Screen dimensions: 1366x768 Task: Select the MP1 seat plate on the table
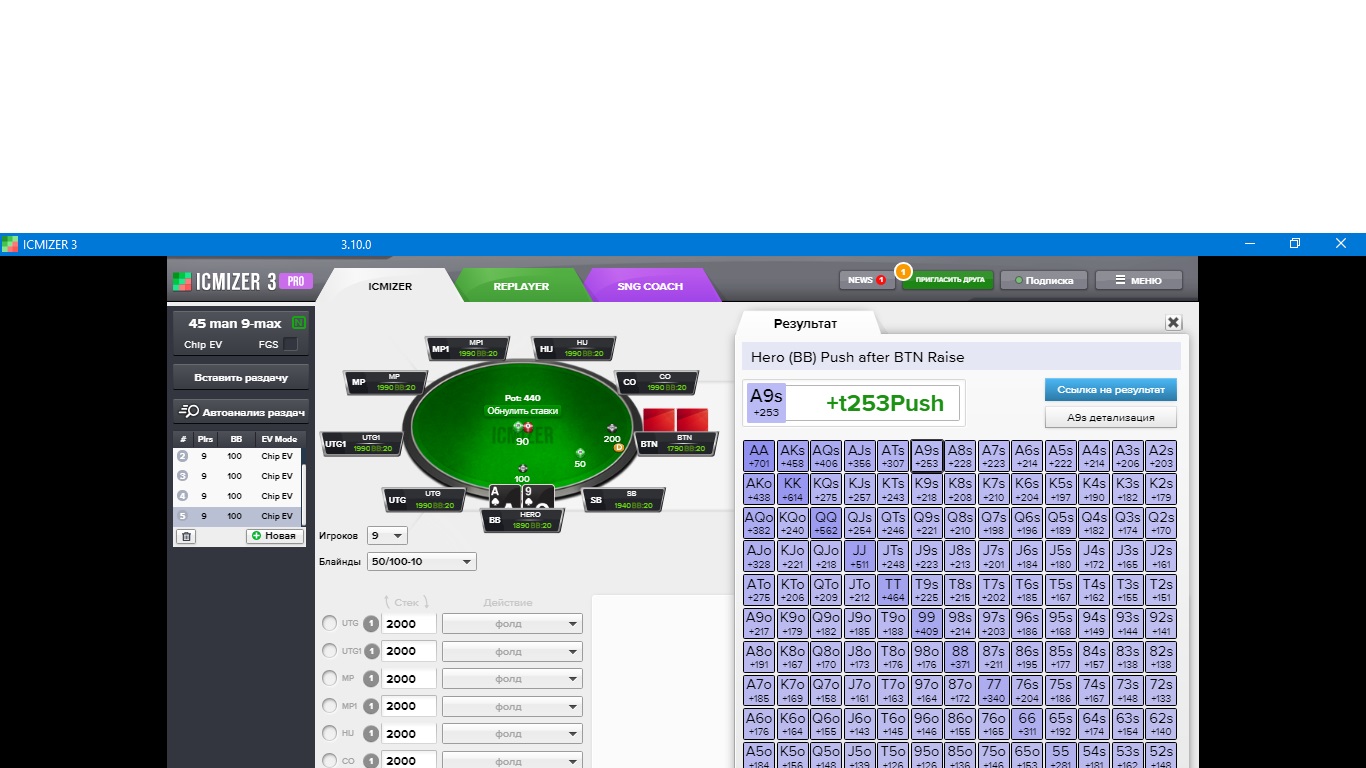tap(467, 348)
